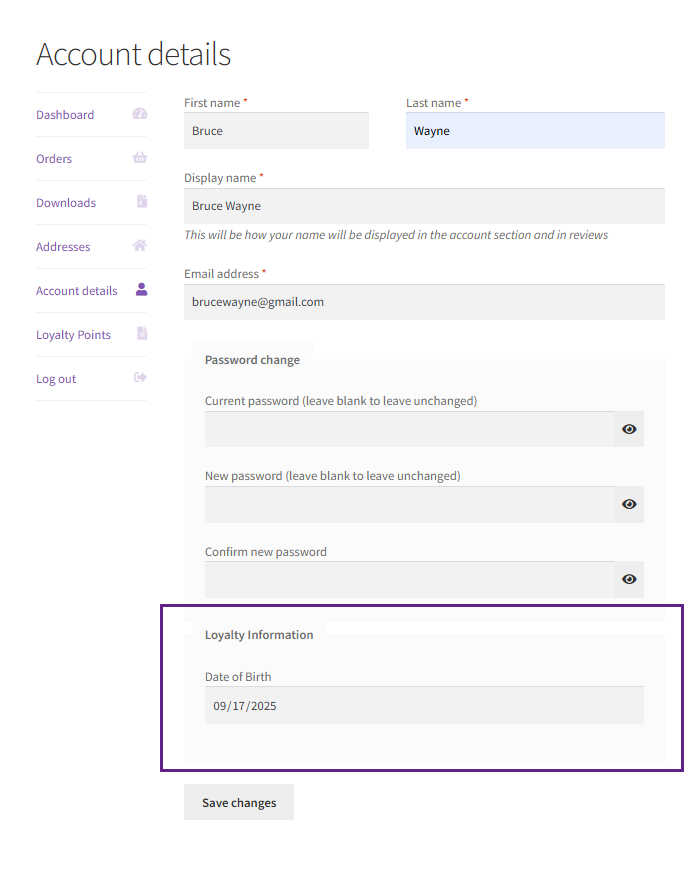Click the Account details person icon
Image resolution: width=691 pixels, height=883 pixels.
(141, 290)
